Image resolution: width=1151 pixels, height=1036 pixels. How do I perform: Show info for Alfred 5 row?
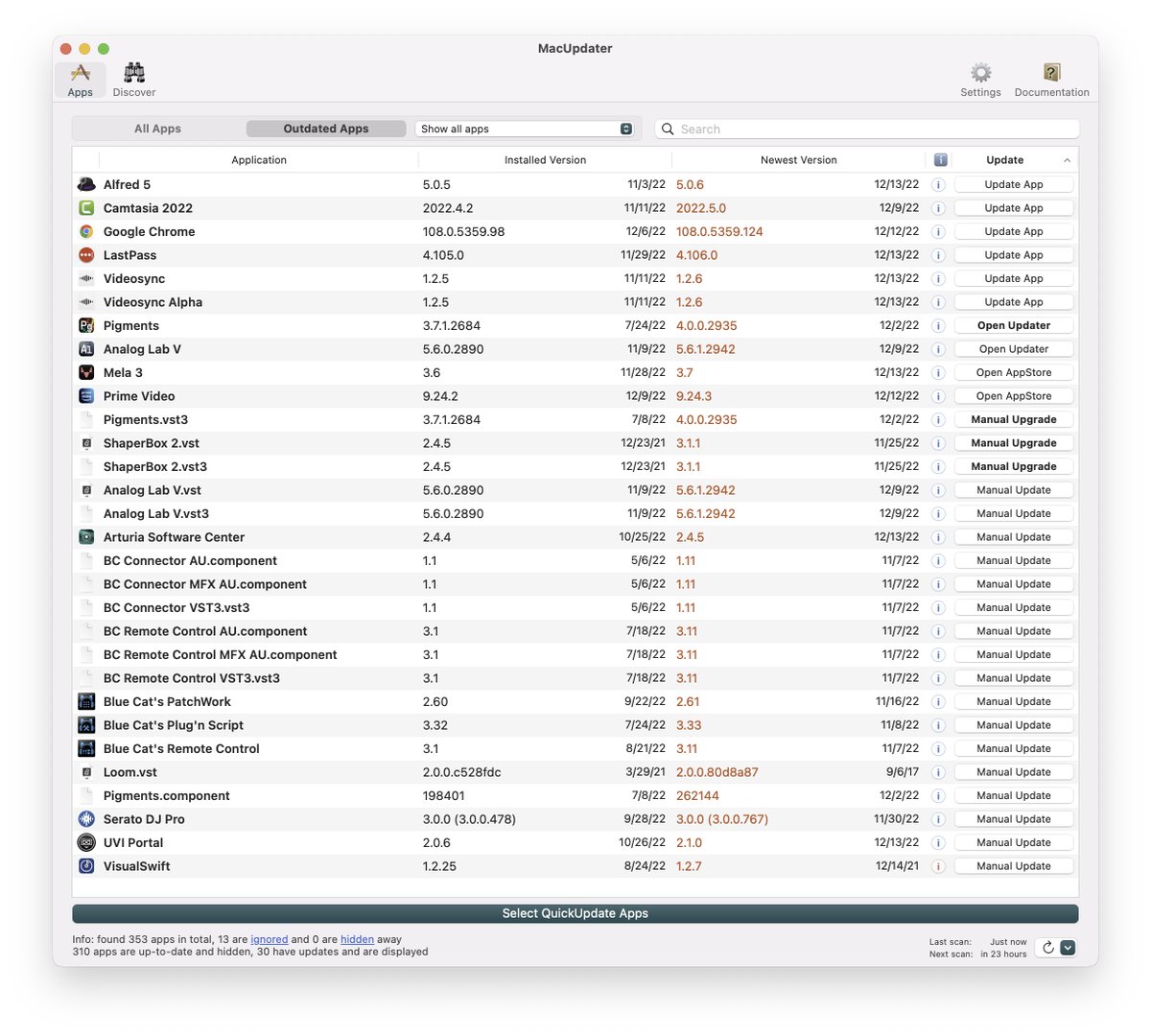(x=938, y=184)
